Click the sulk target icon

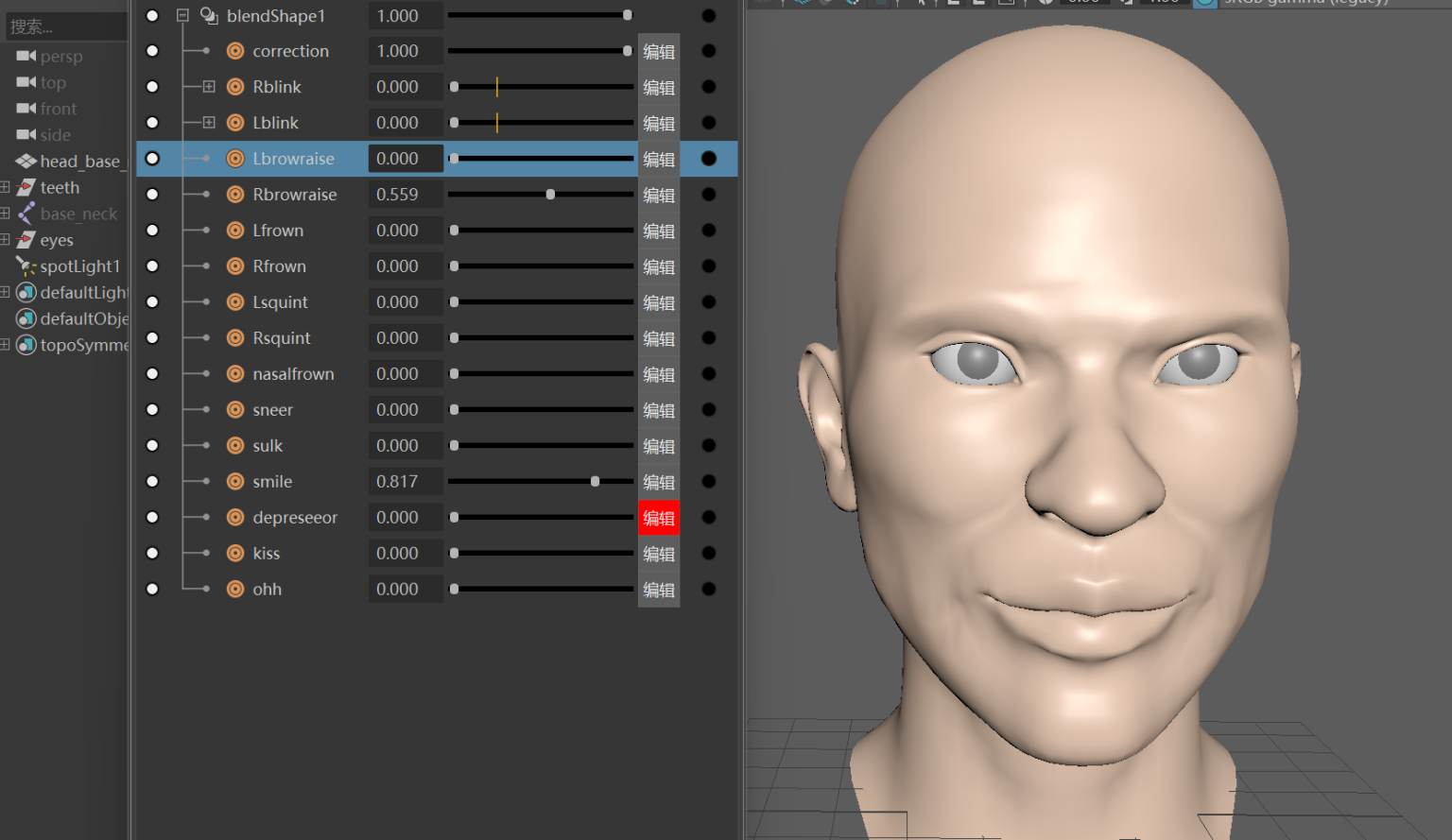(x=235, y=446)
